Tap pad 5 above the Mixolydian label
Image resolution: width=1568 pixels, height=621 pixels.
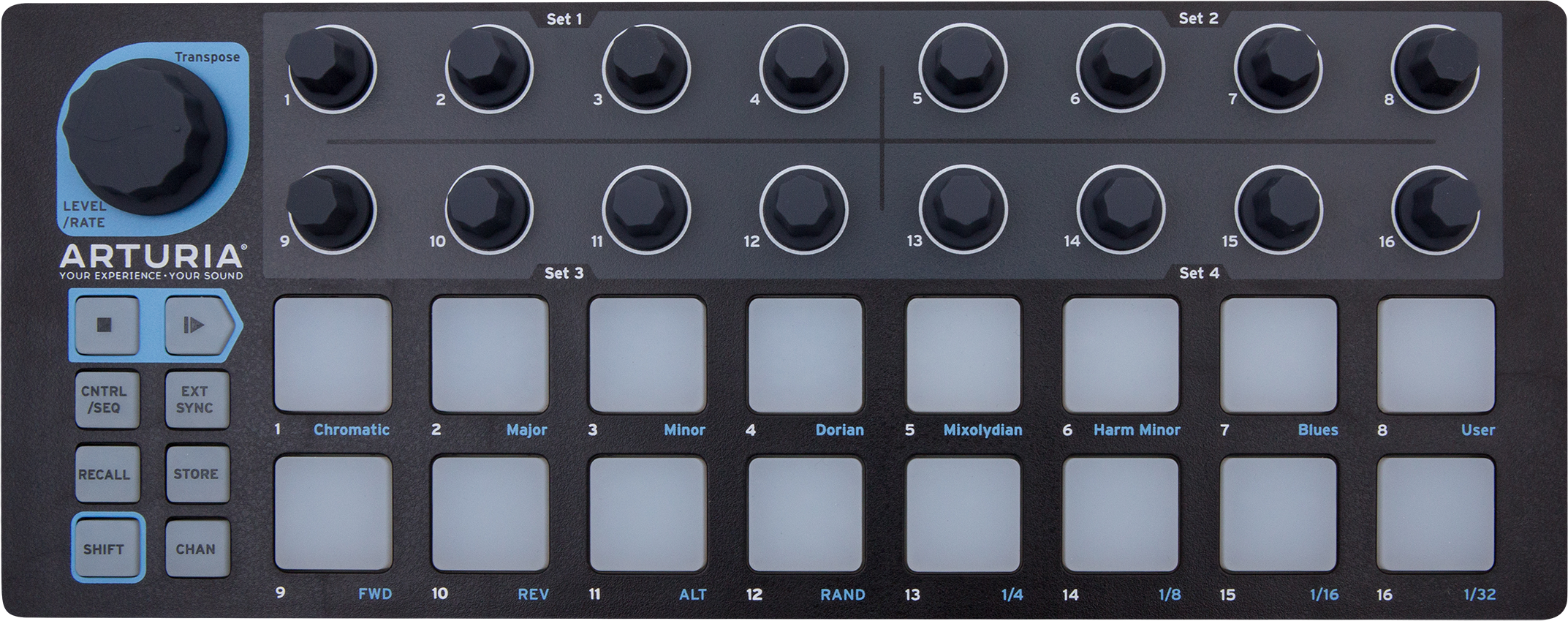coord(963,355)
